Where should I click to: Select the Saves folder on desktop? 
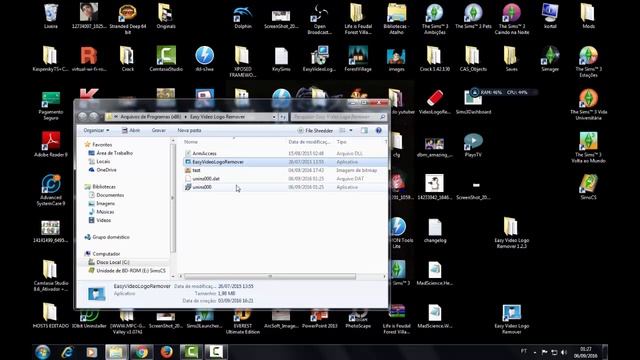point(511,59)
